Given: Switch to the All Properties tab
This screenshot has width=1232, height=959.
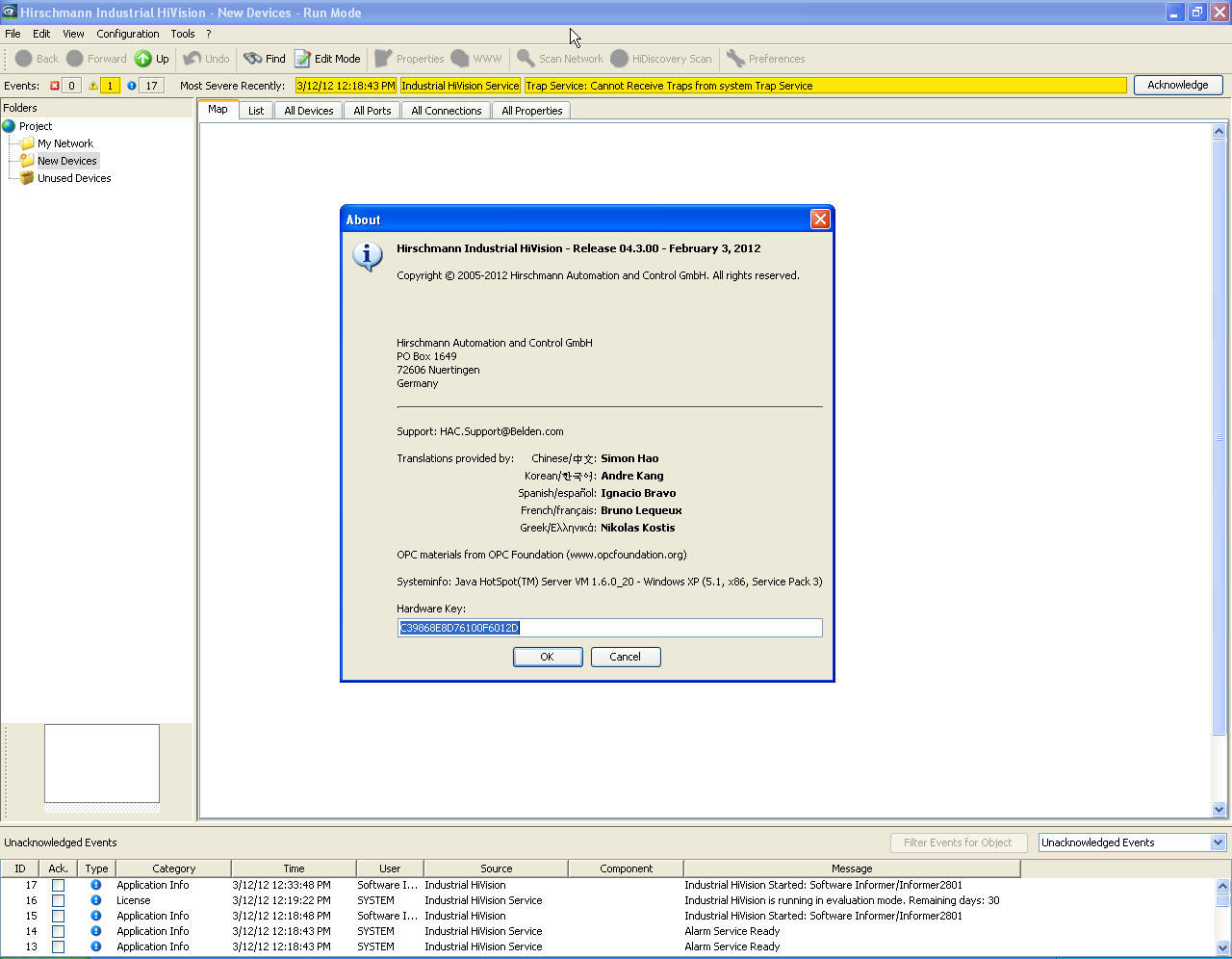Looking at the screenshot, I should pos(532,111).
